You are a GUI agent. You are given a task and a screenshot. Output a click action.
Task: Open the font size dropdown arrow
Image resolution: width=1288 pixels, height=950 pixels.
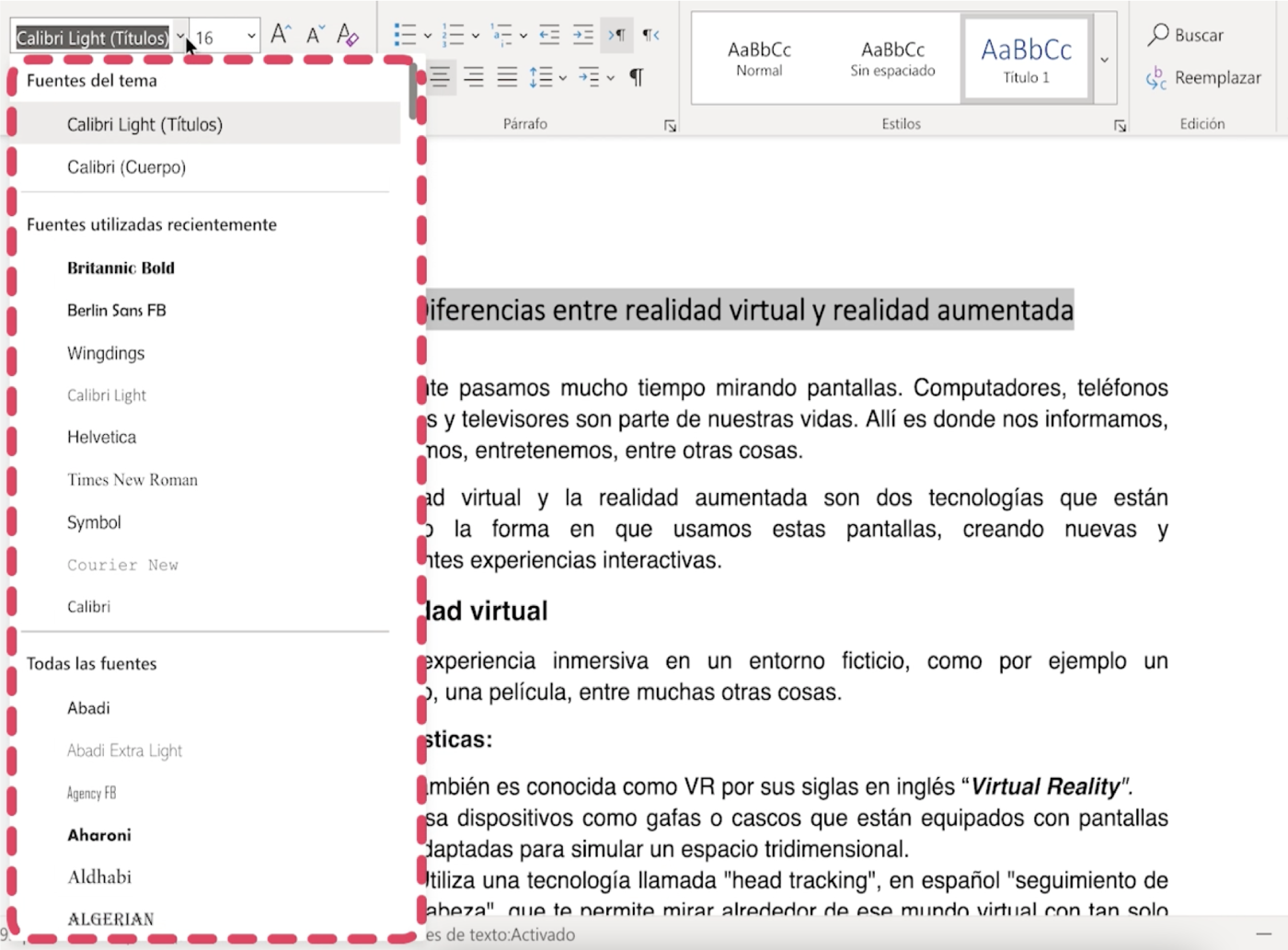point(251,37)
